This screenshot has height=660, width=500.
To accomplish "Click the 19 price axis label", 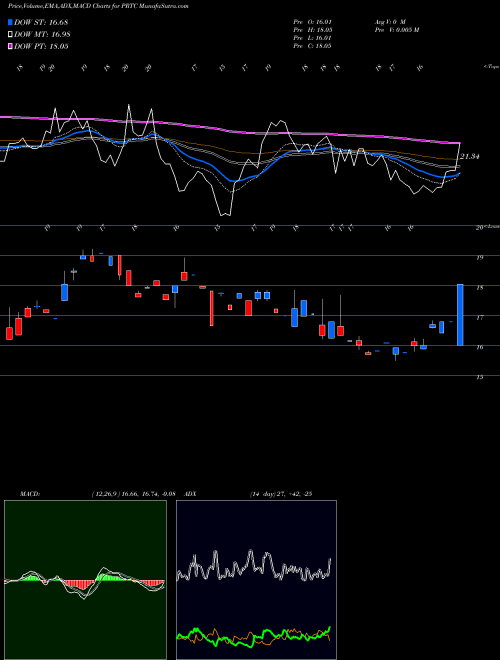I will point(479,258).
